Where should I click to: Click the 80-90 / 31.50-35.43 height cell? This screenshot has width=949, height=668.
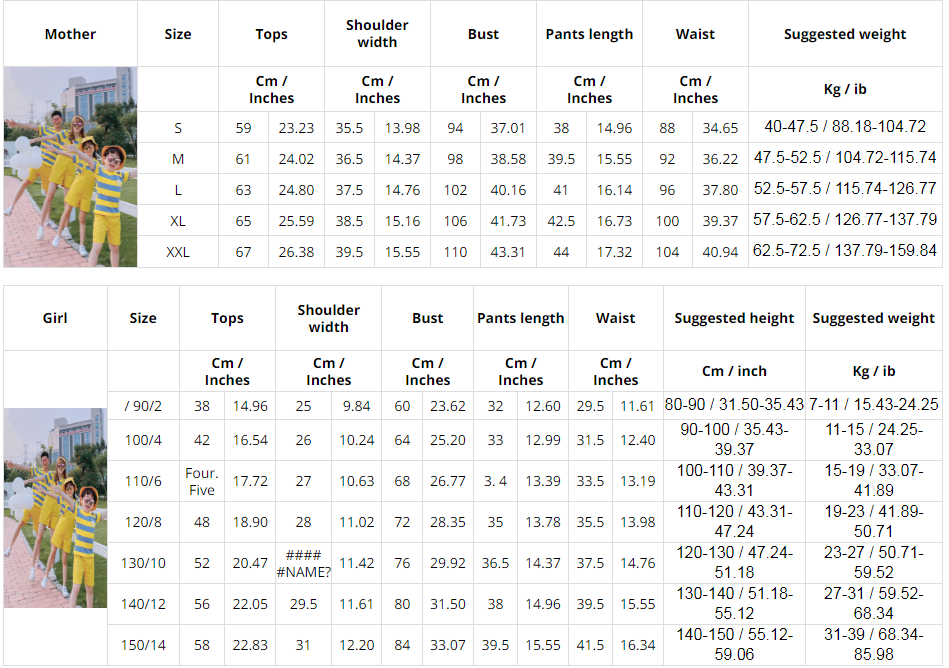coord(734,405)
